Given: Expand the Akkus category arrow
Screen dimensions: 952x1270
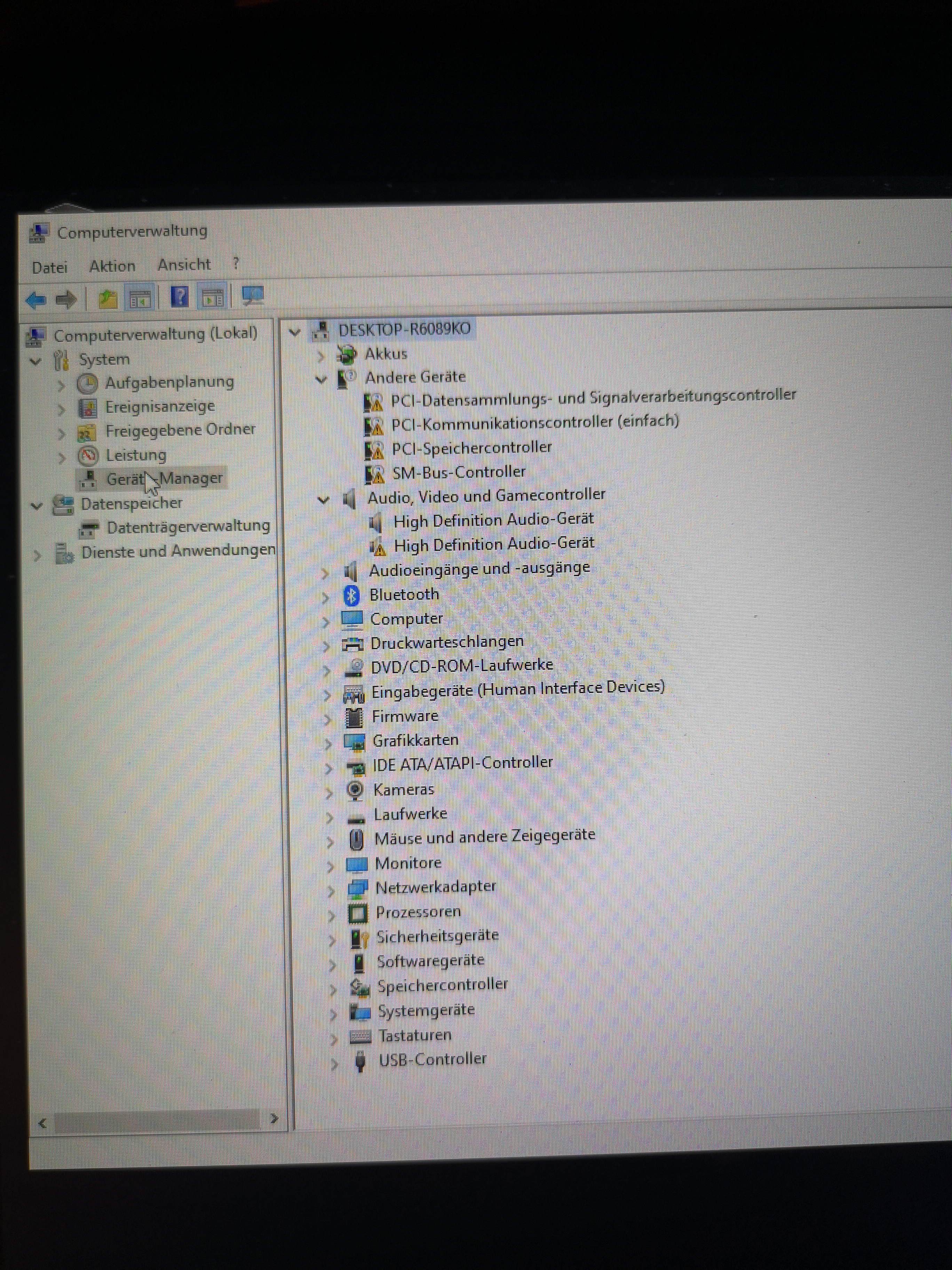Looking at the screenshot, I should 321,356.
